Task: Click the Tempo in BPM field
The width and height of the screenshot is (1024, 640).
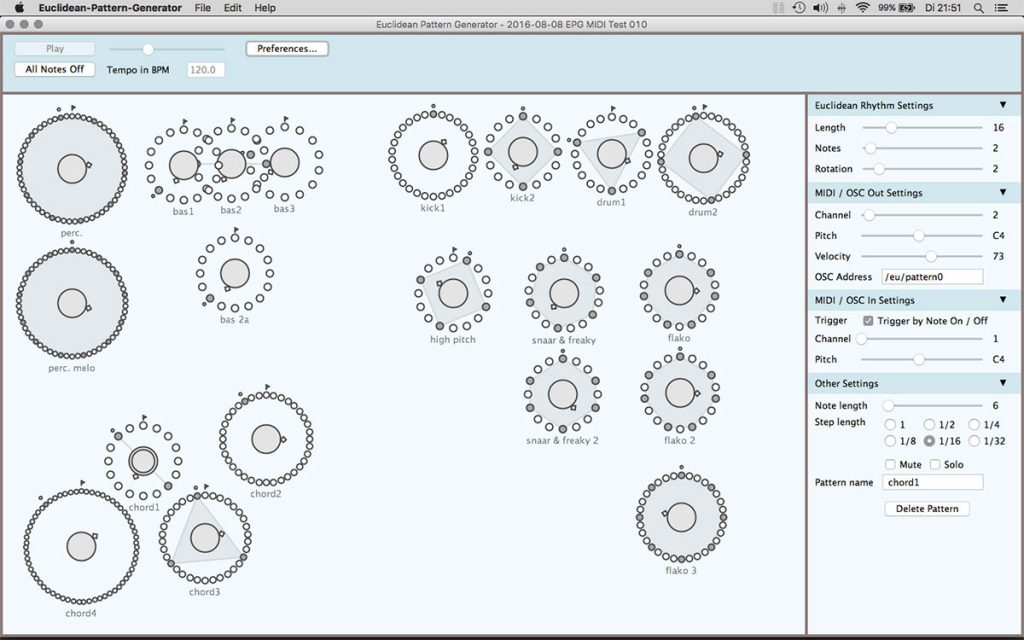Action: [206, 70]
